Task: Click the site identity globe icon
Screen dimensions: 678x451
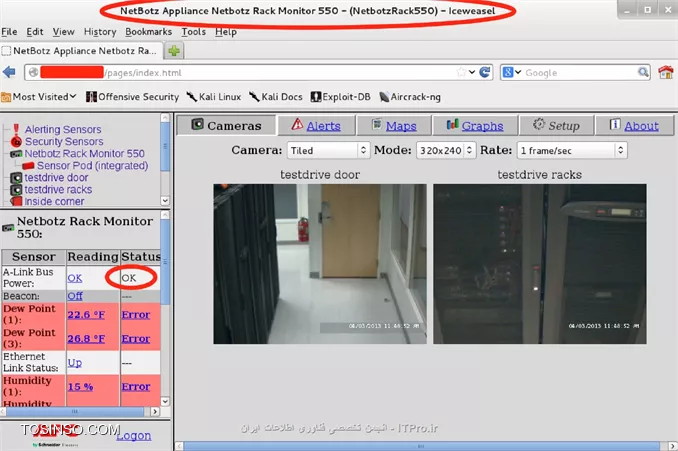Action: click(x=33, y=72)
